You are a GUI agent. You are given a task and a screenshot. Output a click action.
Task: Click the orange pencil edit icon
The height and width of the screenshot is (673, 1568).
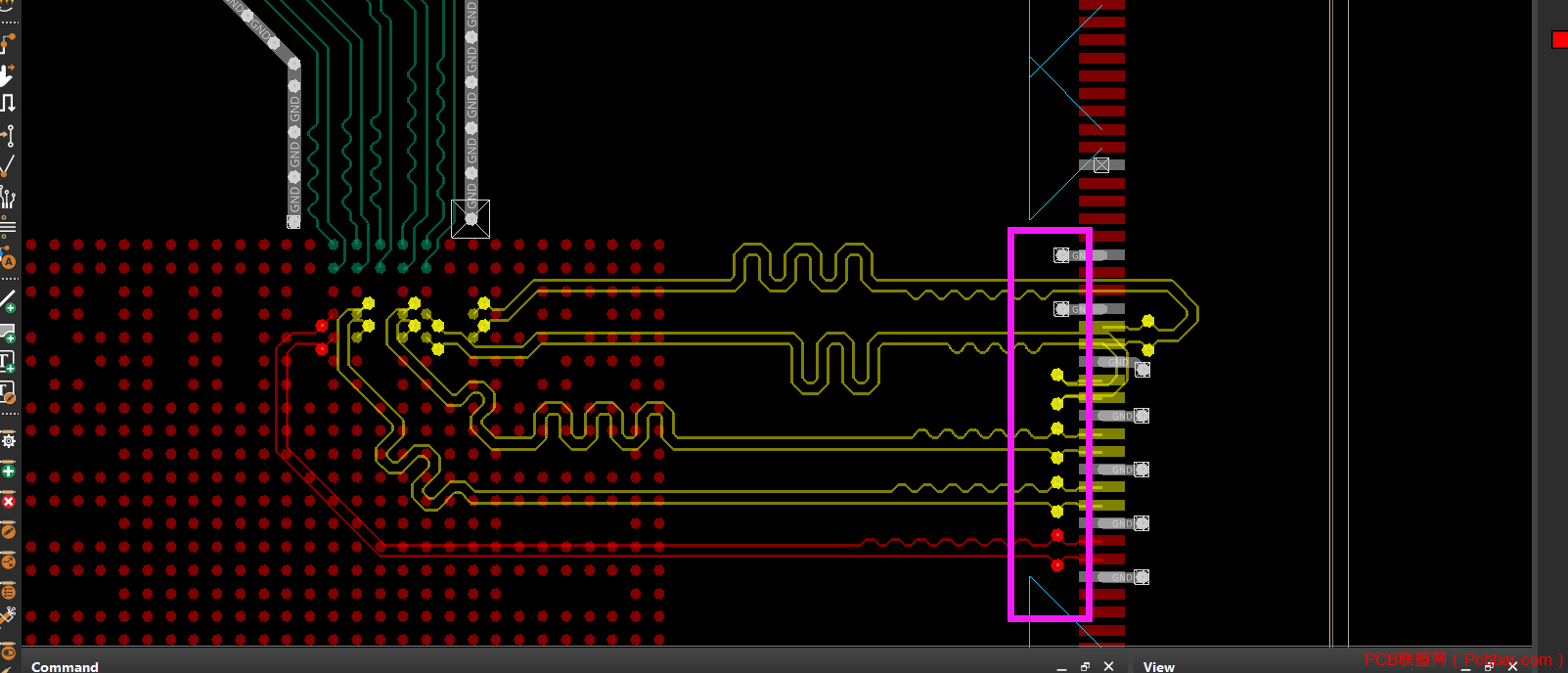[x=8, y=531]
